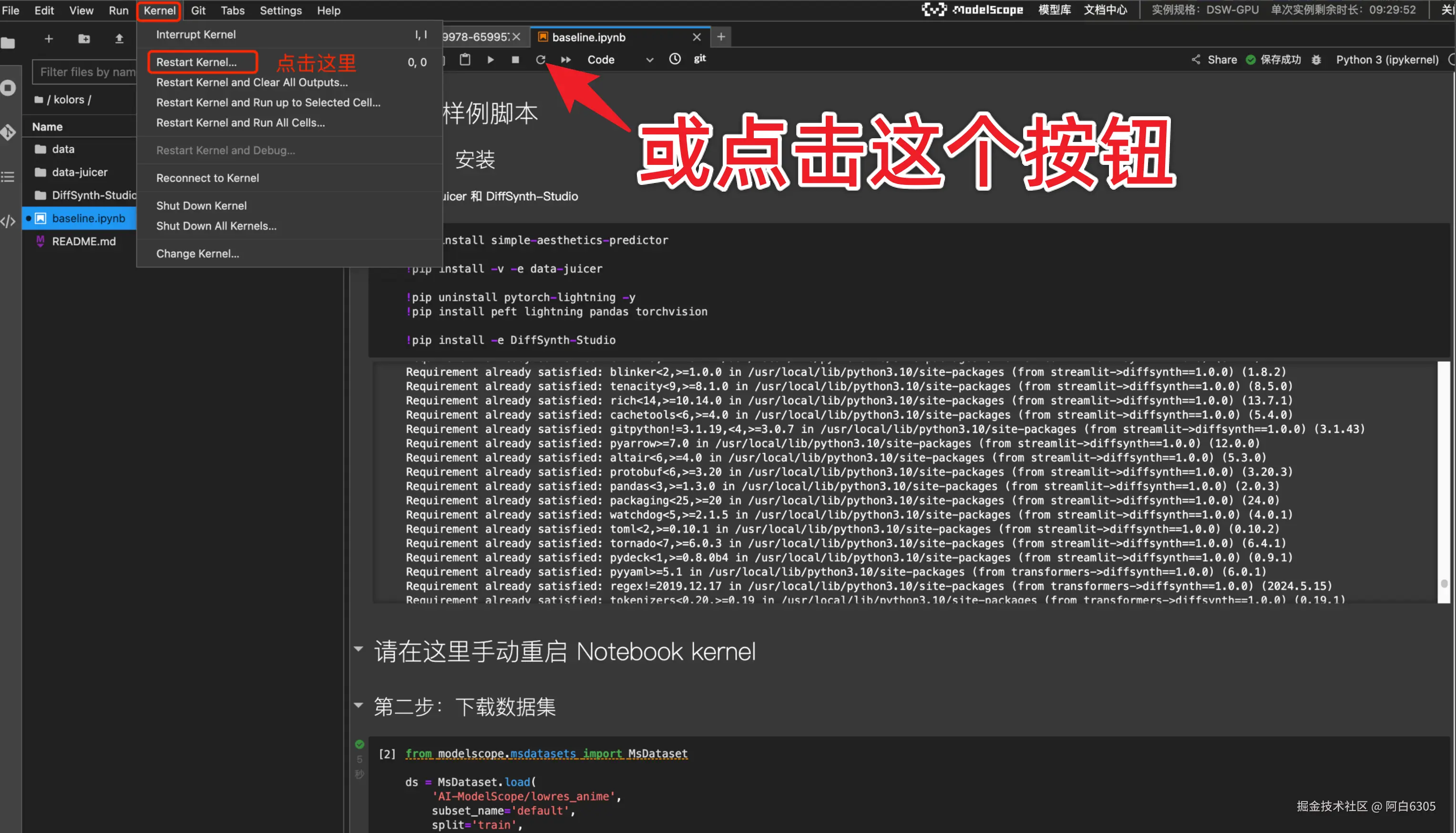Viewport: 1456px width, 833px height.
Task: Choose Shut Down Kernel from menu
Action: click(201, 205)
